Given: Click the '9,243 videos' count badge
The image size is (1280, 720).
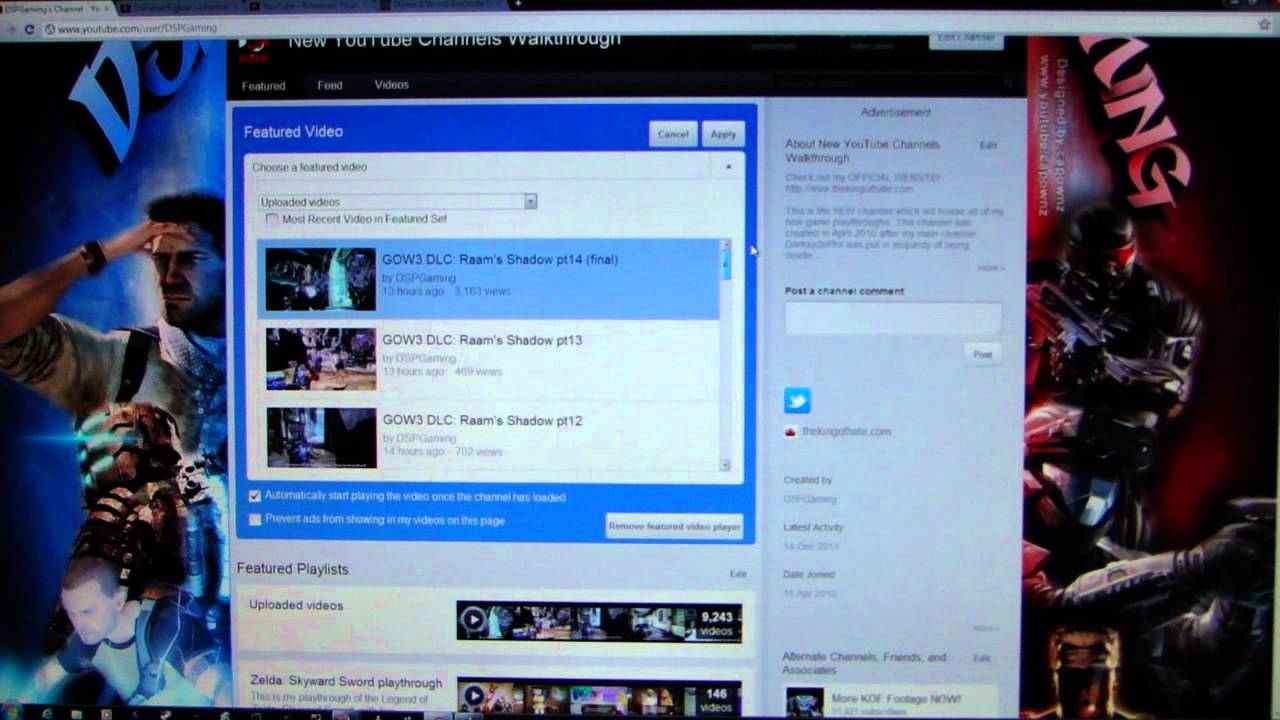Looking at the screenshot, I should (x=717, y=624).
